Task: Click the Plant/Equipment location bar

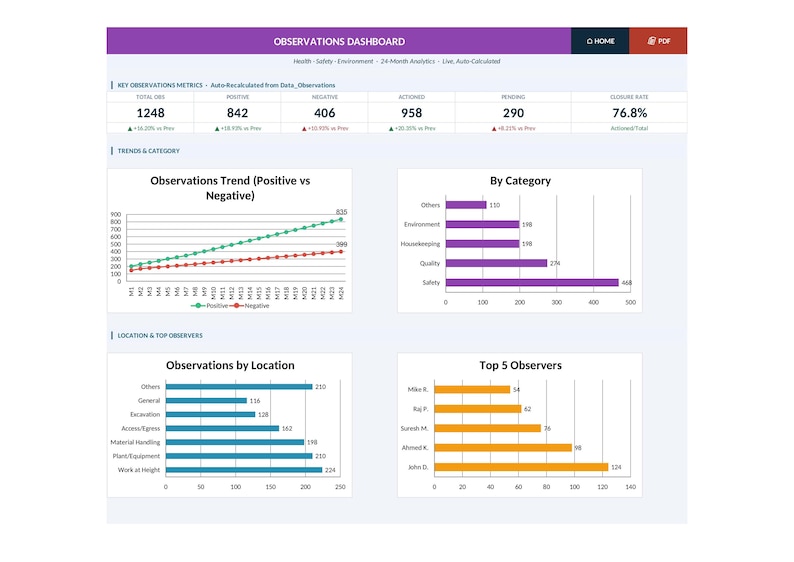Action: 239,456
